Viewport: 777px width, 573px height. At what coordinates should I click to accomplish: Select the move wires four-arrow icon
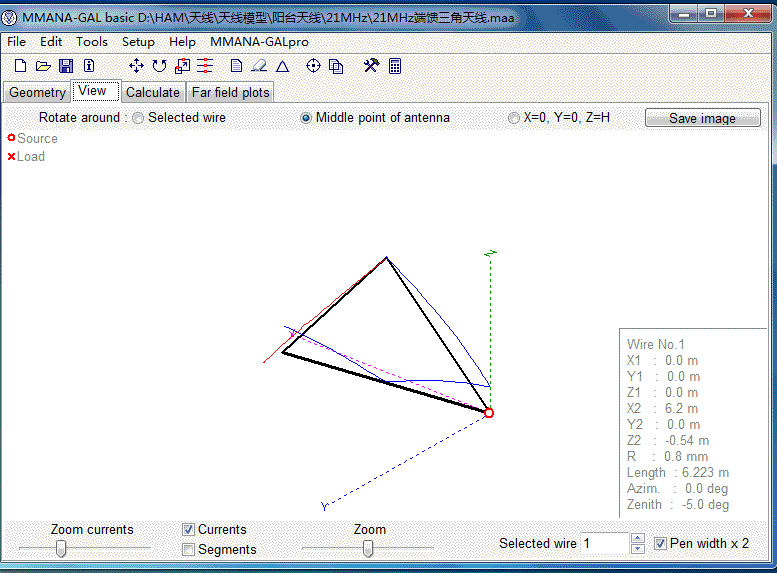pos(136,66)
